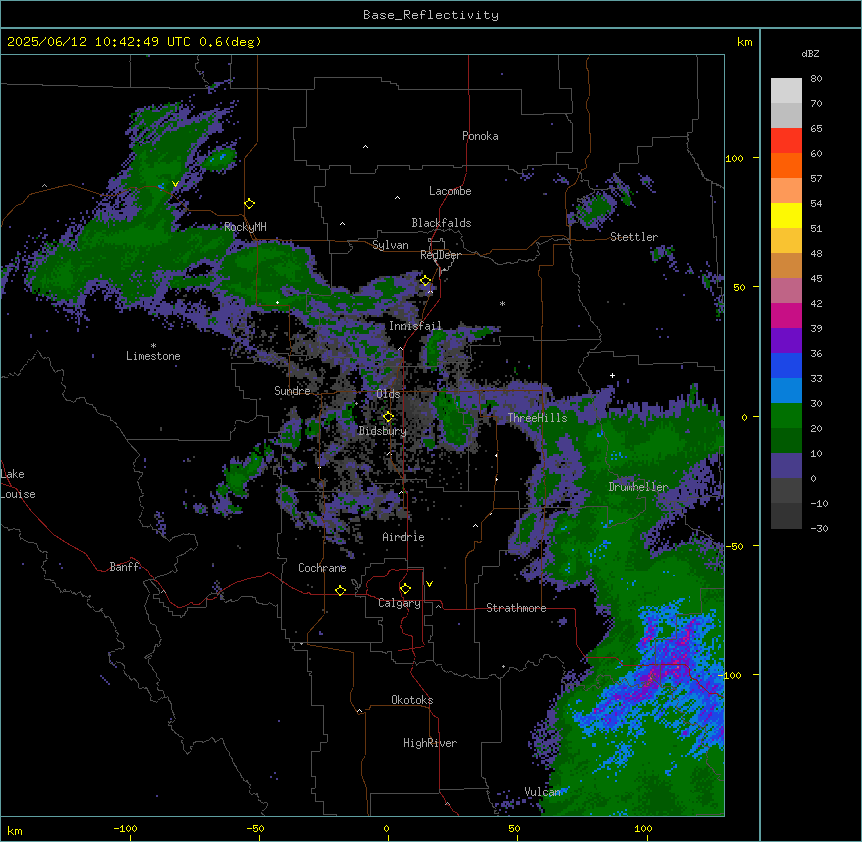The width and height of the screenshot is (862, 842).
Task: Click the RedDeer city label
Action: 440,255
